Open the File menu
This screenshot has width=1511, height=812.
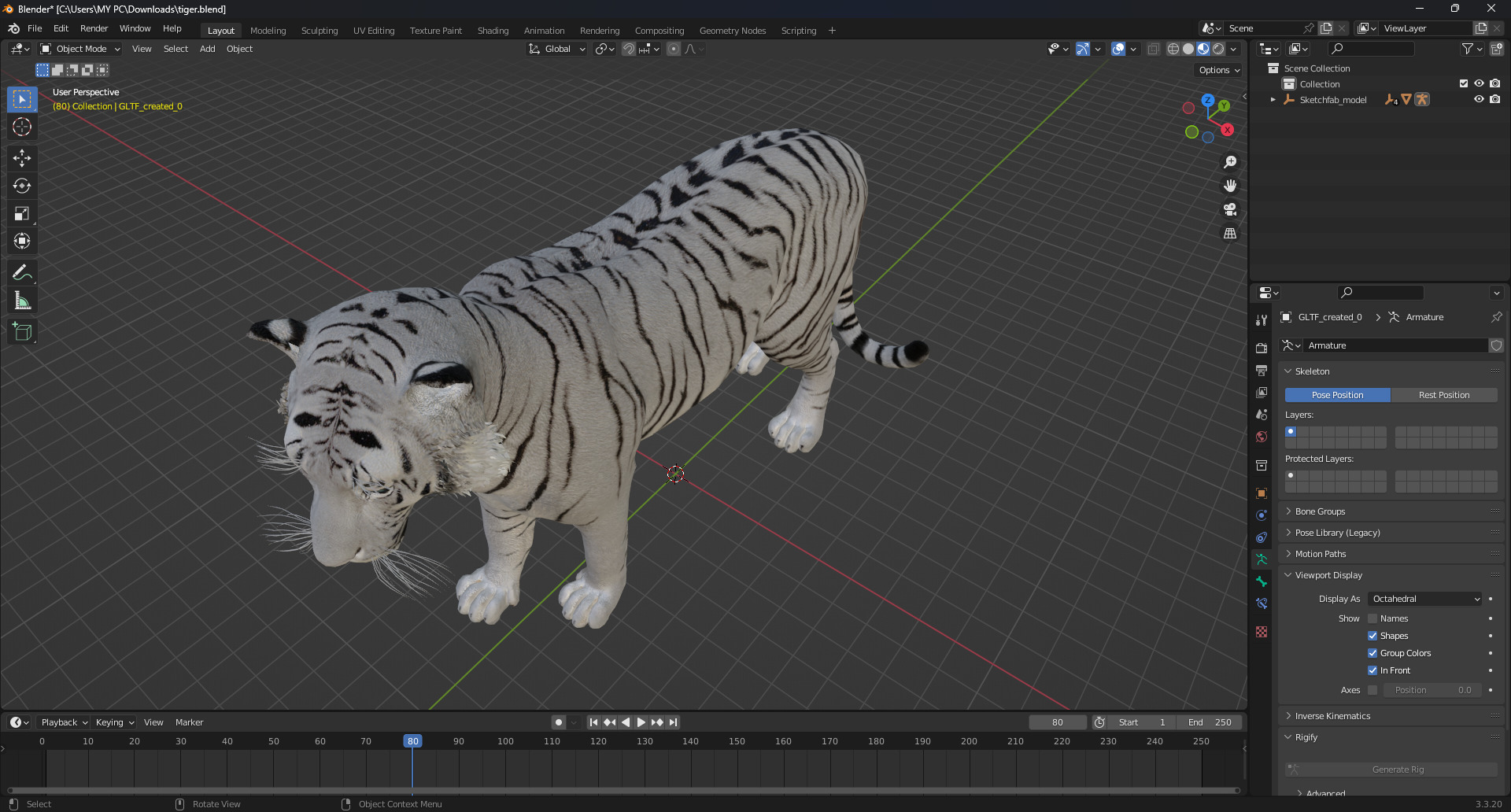tap(35, 28)
